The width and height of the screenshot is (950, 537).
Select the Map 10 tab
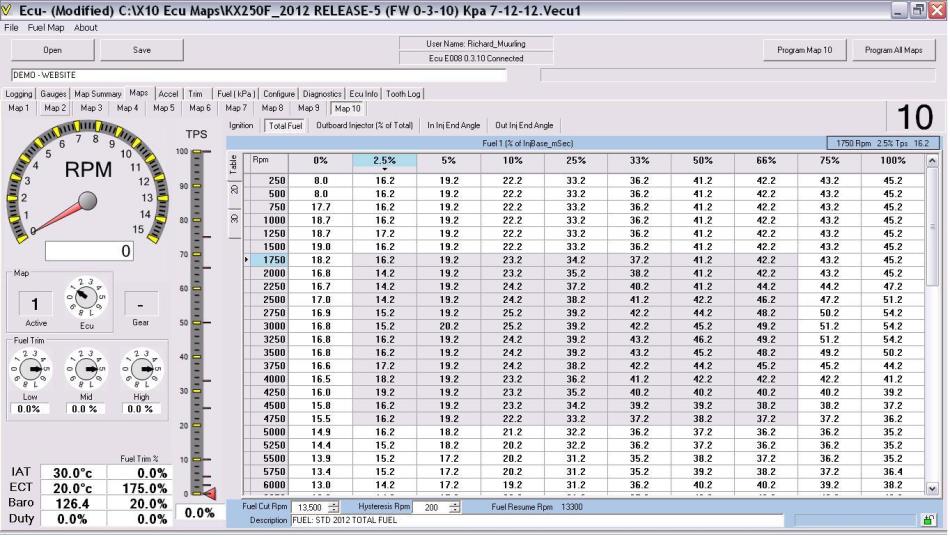coord(347,108)
